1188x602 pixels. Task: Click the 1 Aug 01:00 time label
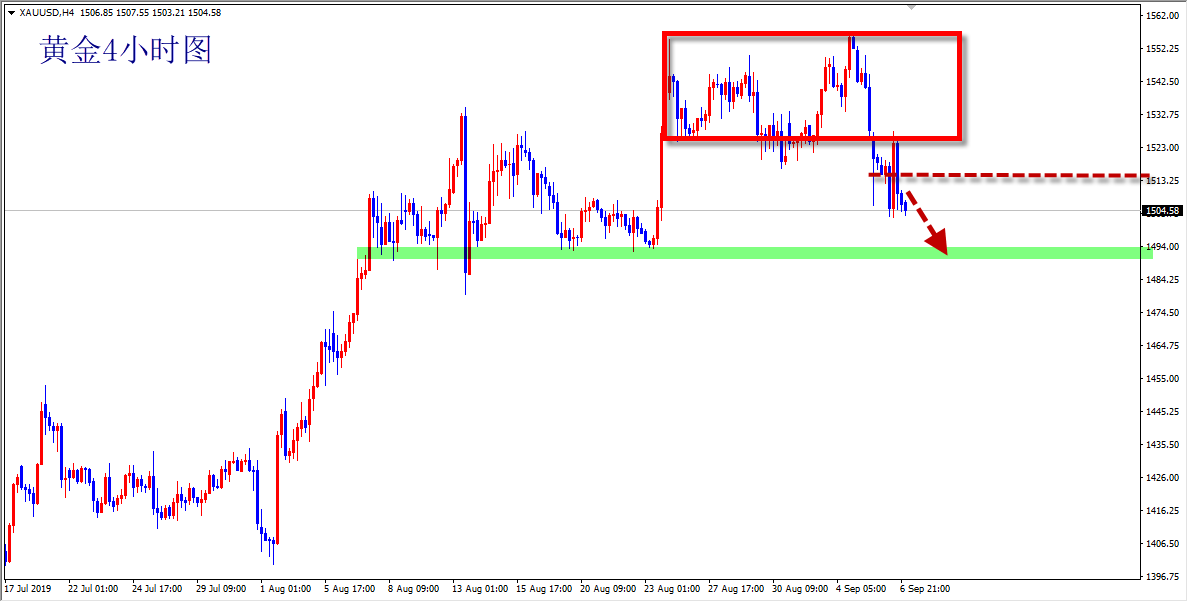(x=285, y=588)
